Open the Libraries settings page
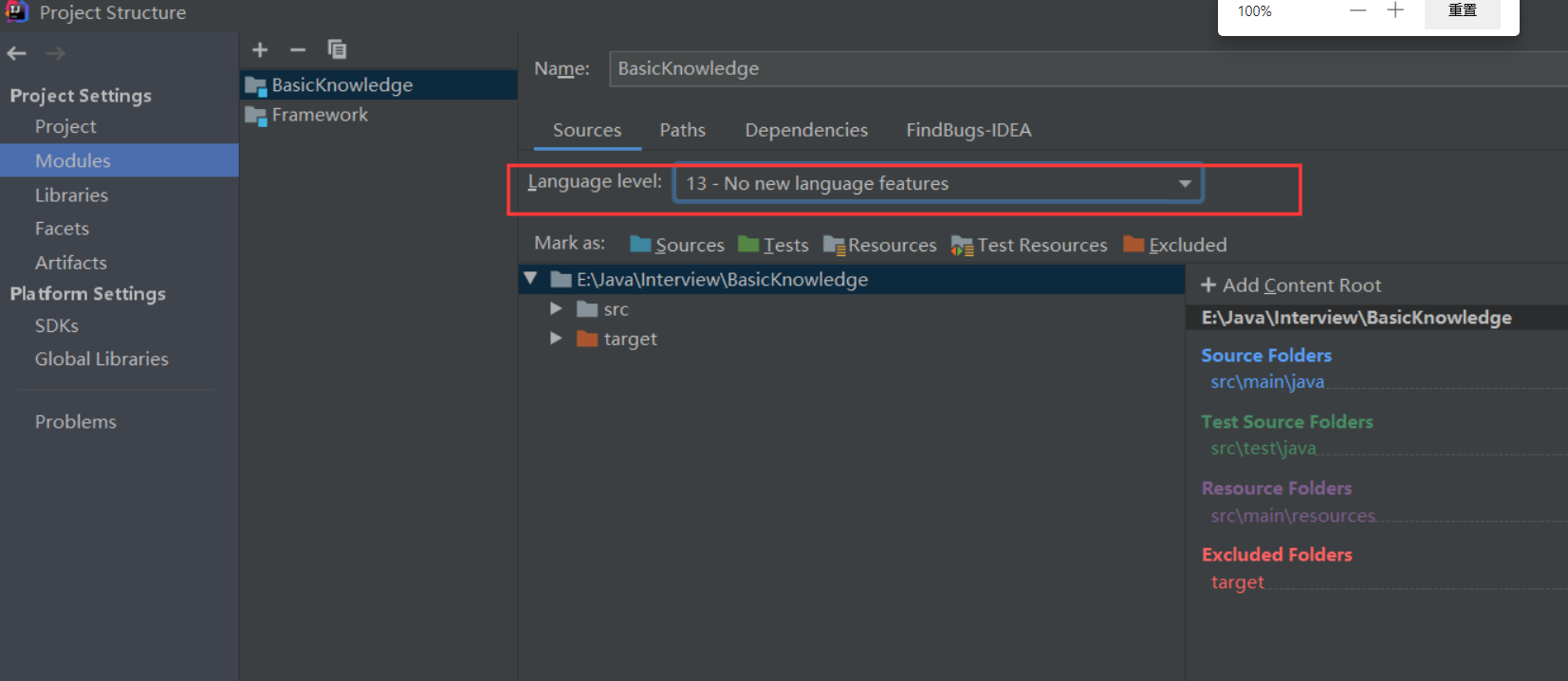The image size is (1568, 681). tap(71, 194)
